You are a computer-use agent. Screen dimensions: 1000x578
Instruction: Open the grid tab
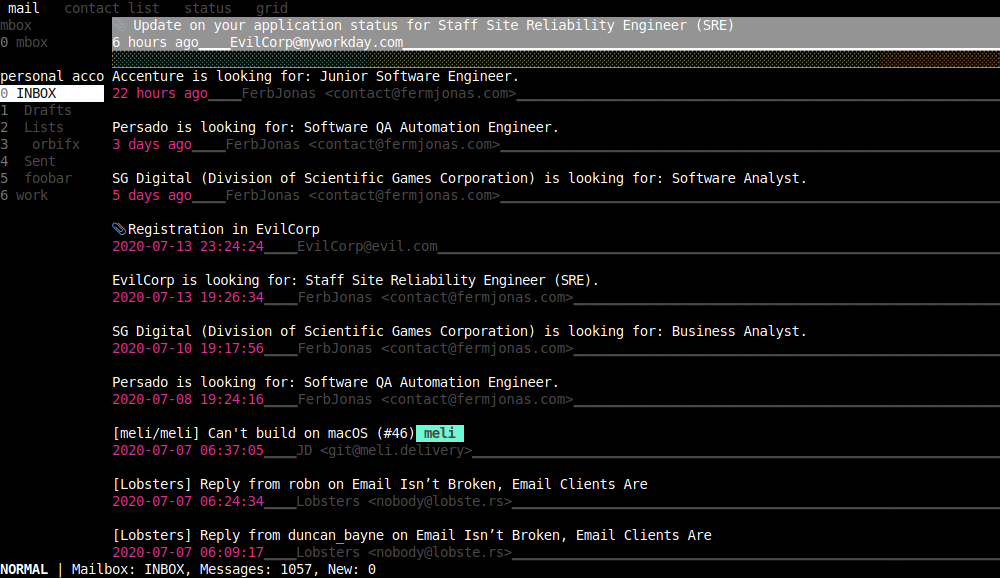click(x=271, y=8)
